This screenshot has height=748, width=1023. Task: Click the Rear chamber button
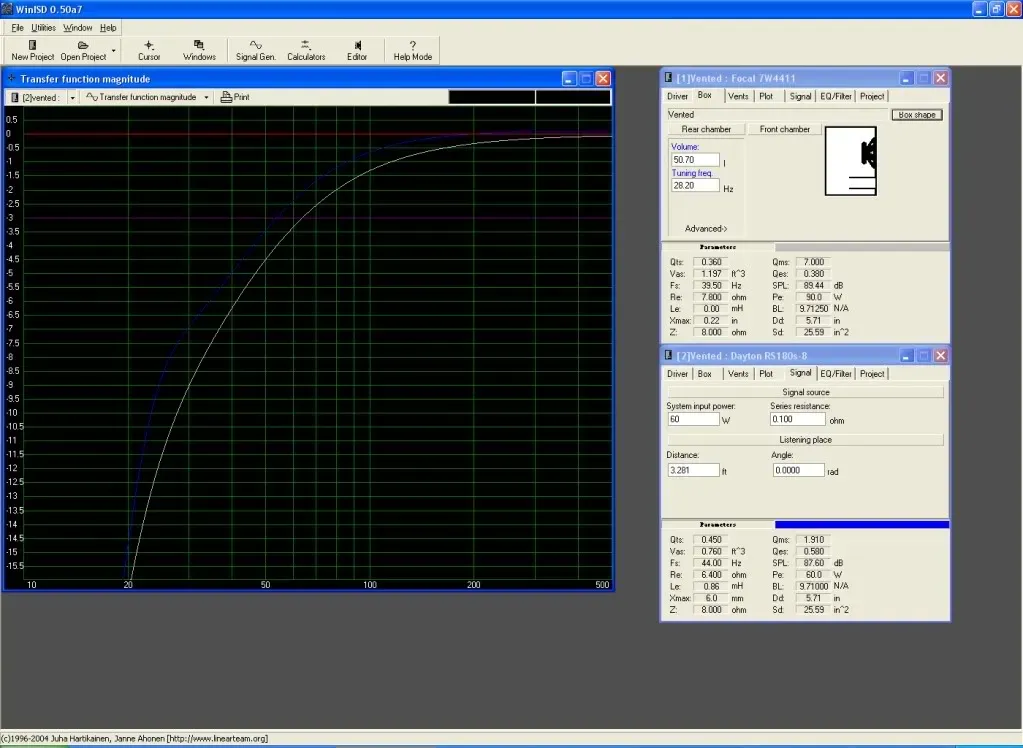706,129
